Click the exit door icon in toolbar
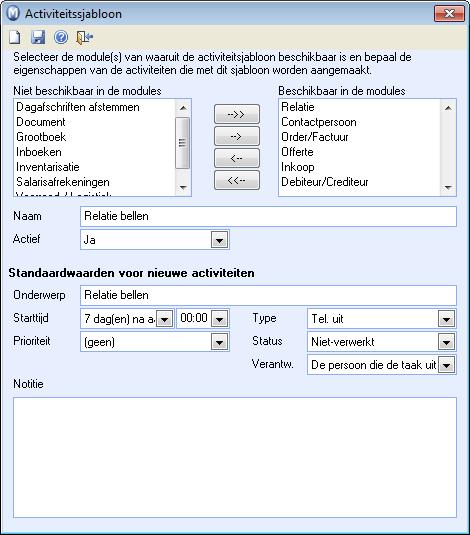Viewport: 470px width, 535px height. click(85, 37)
